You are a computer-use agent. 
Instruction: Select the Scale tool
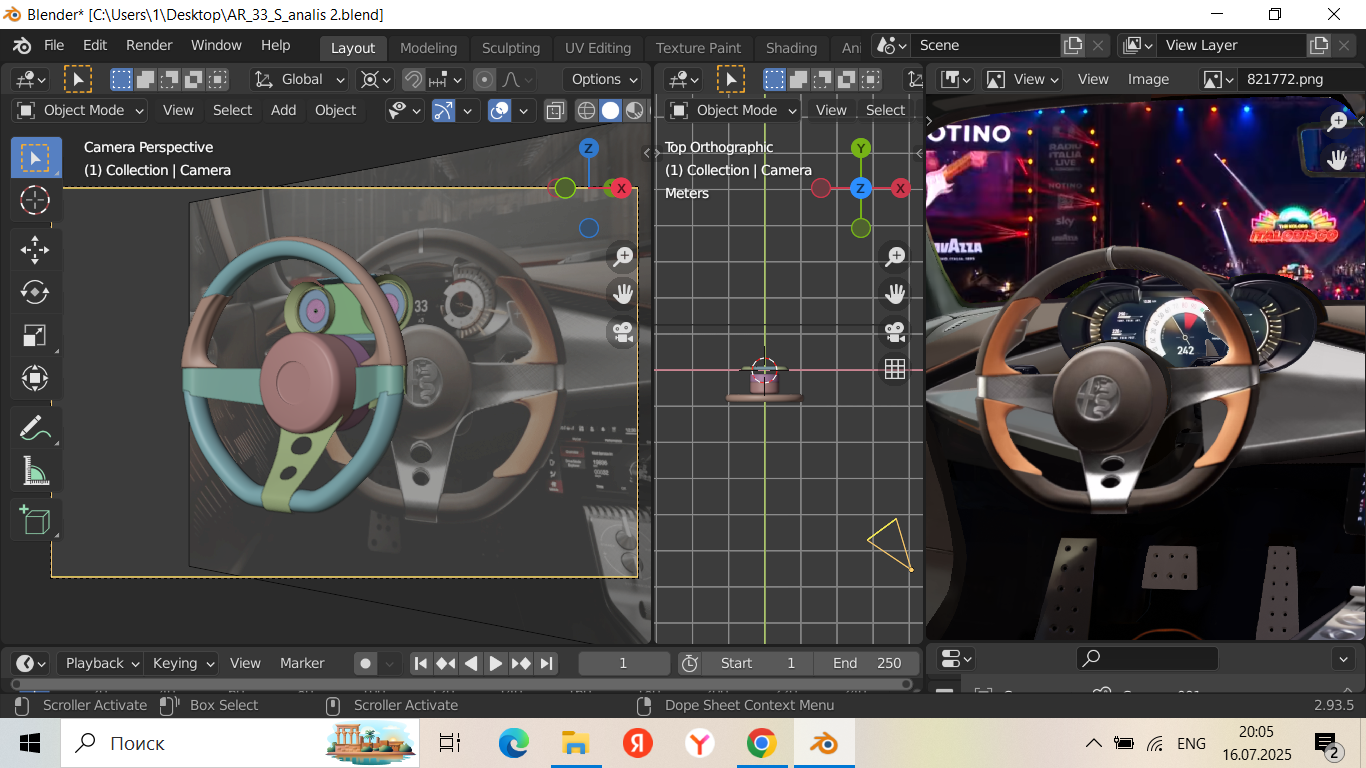click(x=35, y=336)
